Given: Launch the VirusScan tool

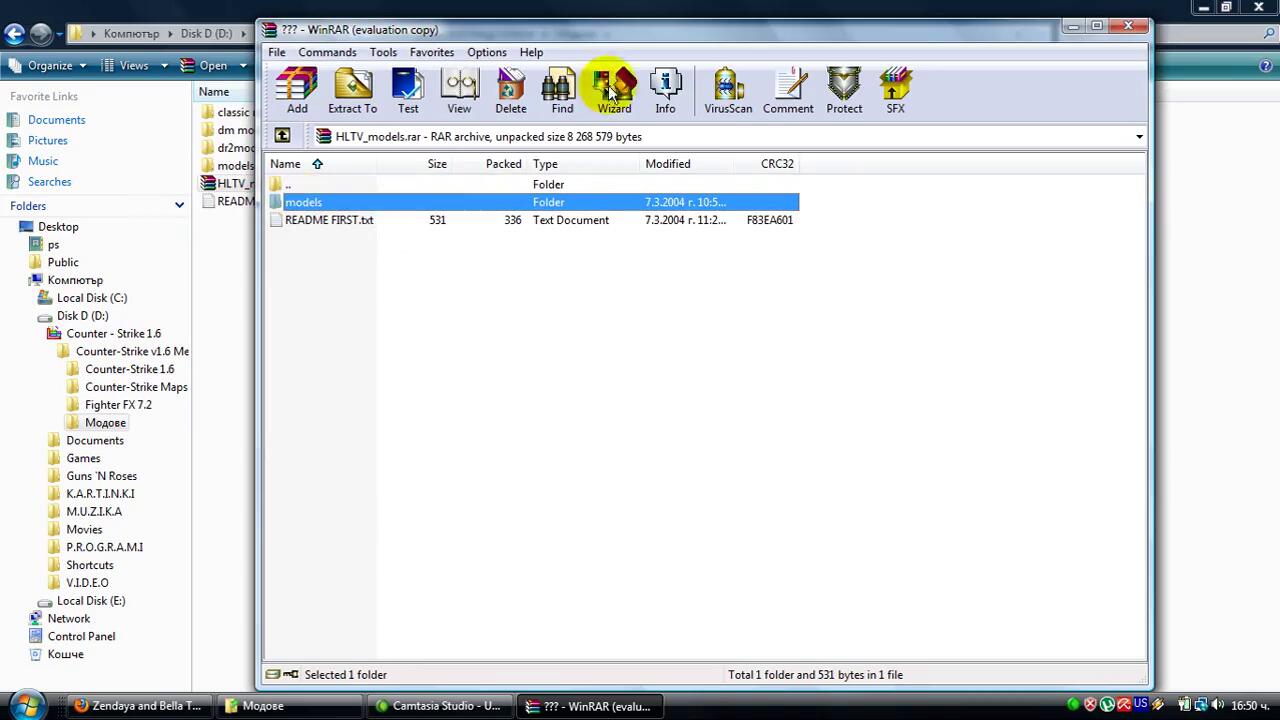Looking at the screenshot, I should pyautogui.click(x=727, y=90).
